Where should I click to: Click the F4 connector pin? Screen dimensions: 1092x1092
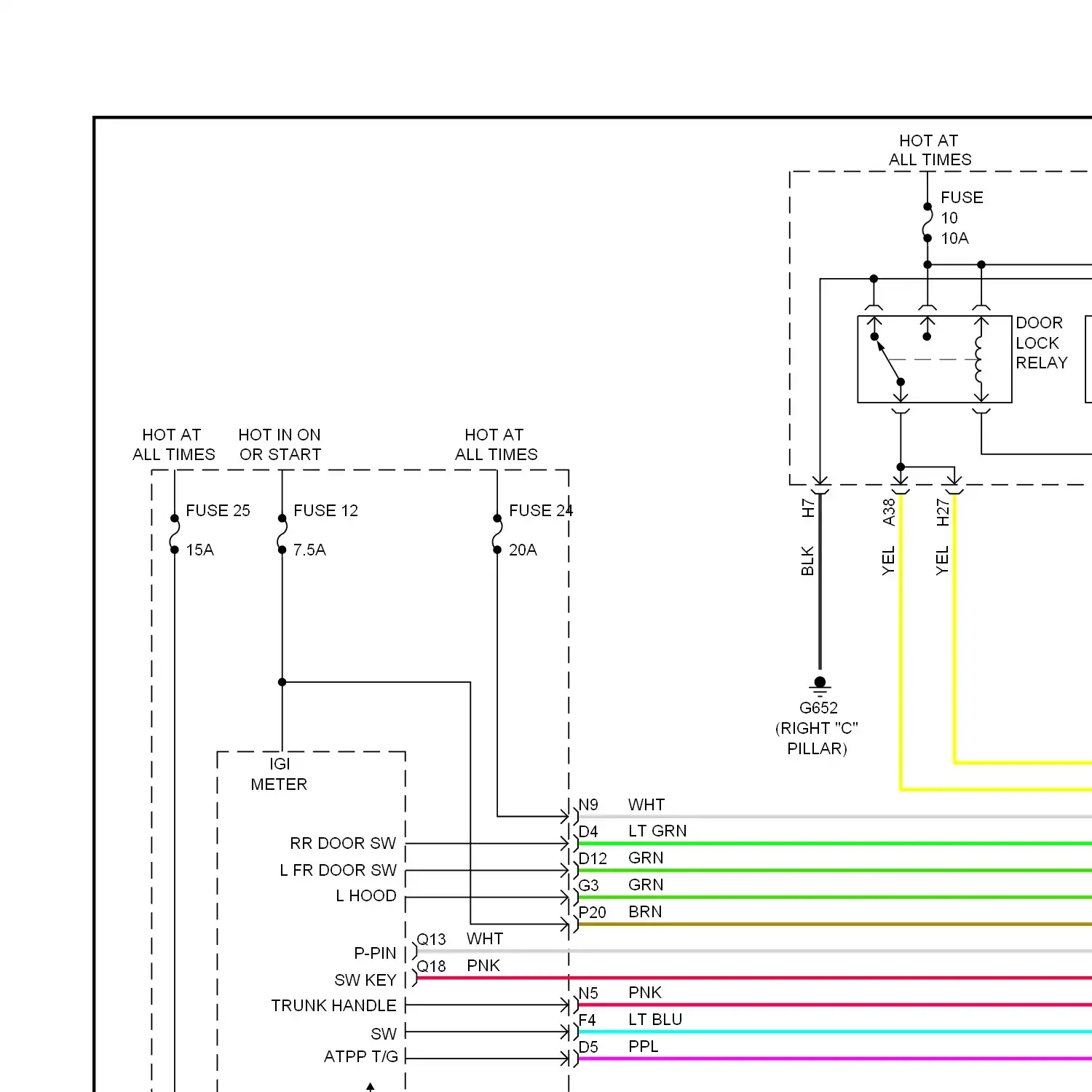tap(587, 1020)
